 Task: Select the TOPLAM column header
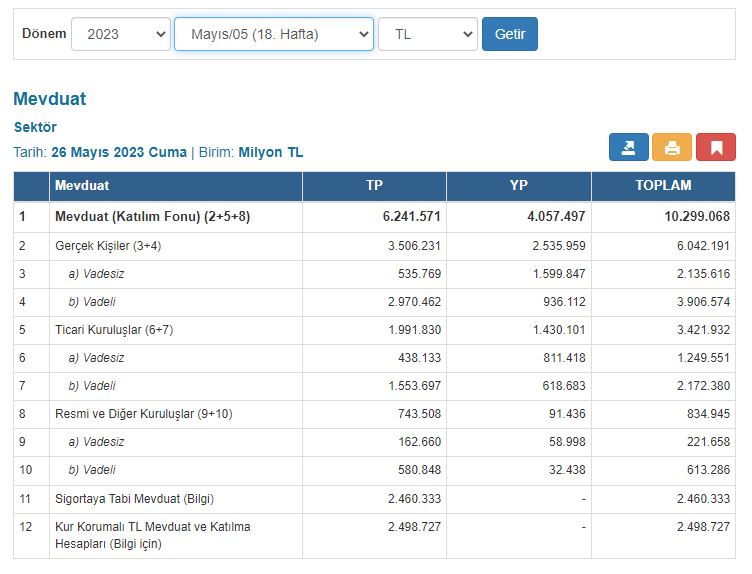(x=663, y=186)
